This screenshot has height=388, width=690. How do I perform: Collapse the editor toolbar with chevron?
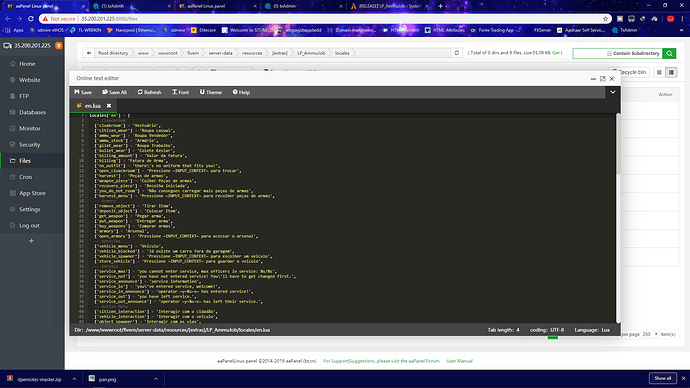click(613, 92)
